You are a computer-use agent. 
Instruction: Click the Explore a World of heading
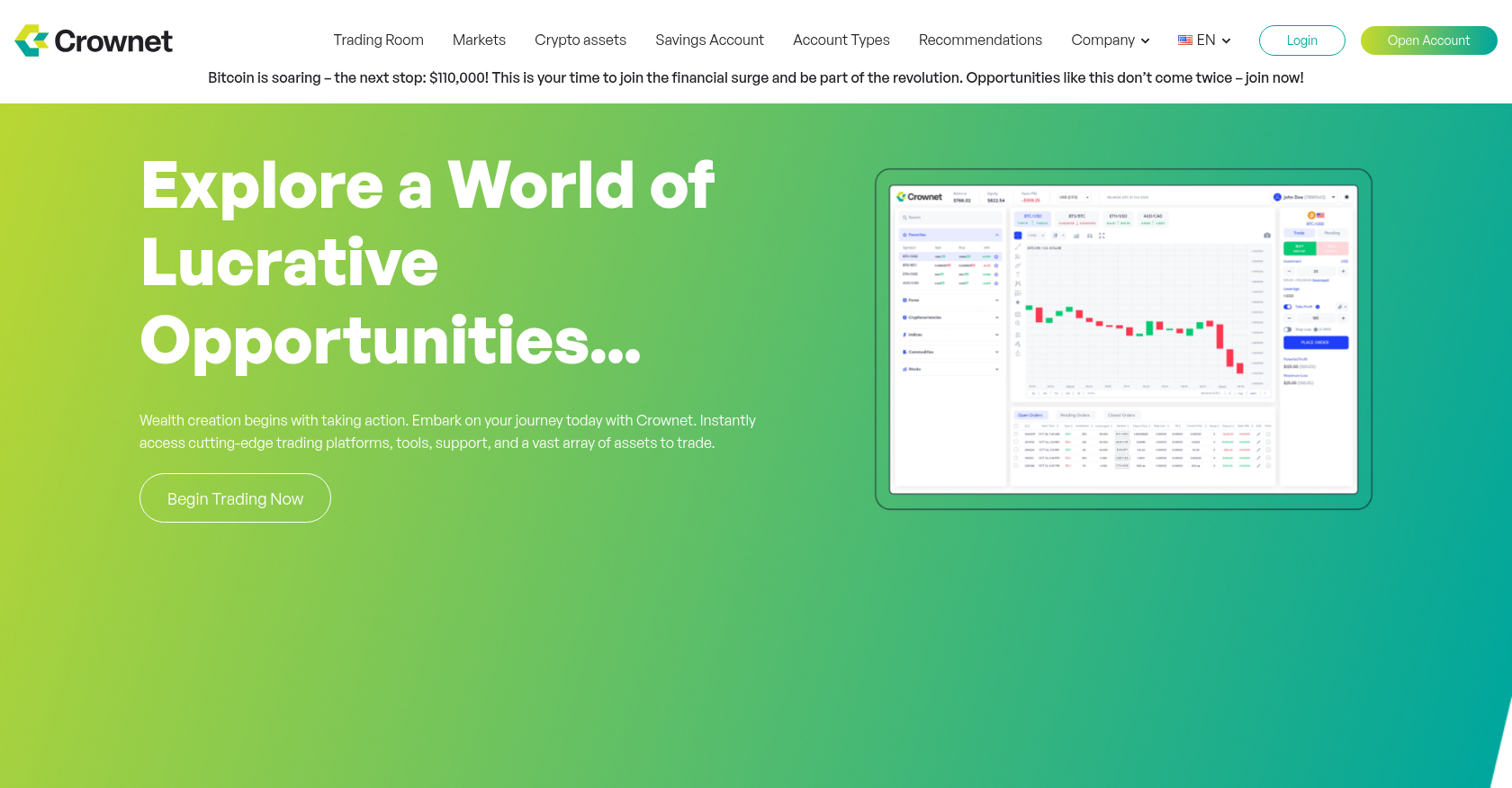pyautogui.click(x=427, y=262)
